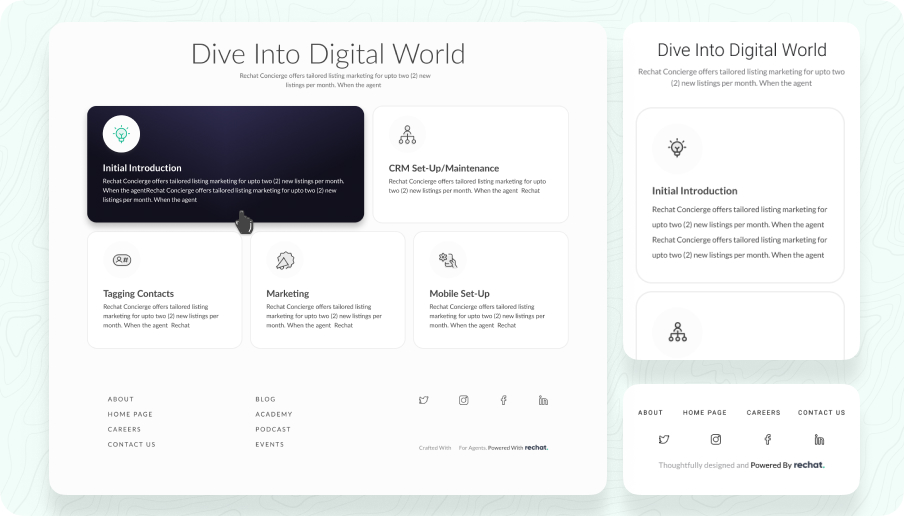
Task: Go to the ACADEMY footer link
Action: (x=274, y=414)
